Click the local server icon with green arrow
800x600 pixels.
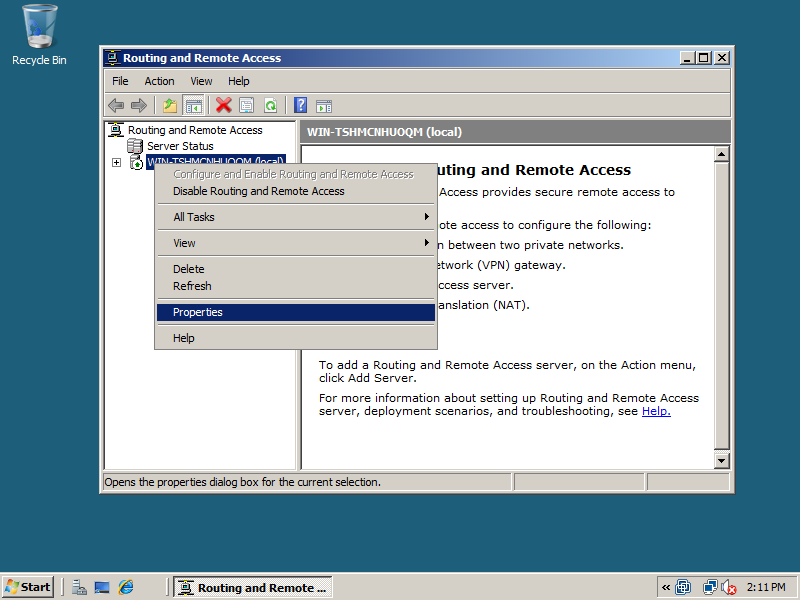click(136, 162)
